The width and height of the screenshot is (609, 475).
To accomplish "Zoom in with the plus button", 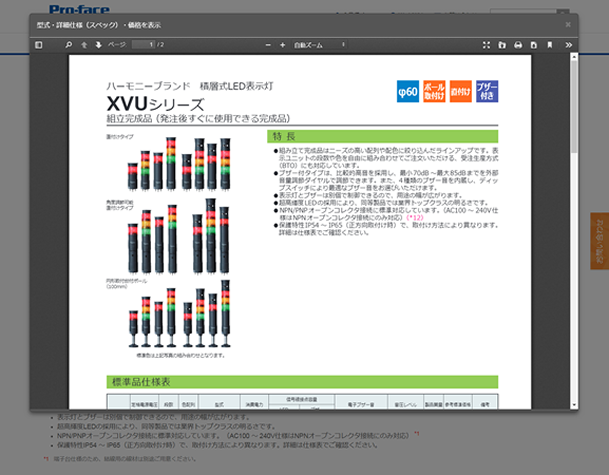I will click(x=283, y=45).
